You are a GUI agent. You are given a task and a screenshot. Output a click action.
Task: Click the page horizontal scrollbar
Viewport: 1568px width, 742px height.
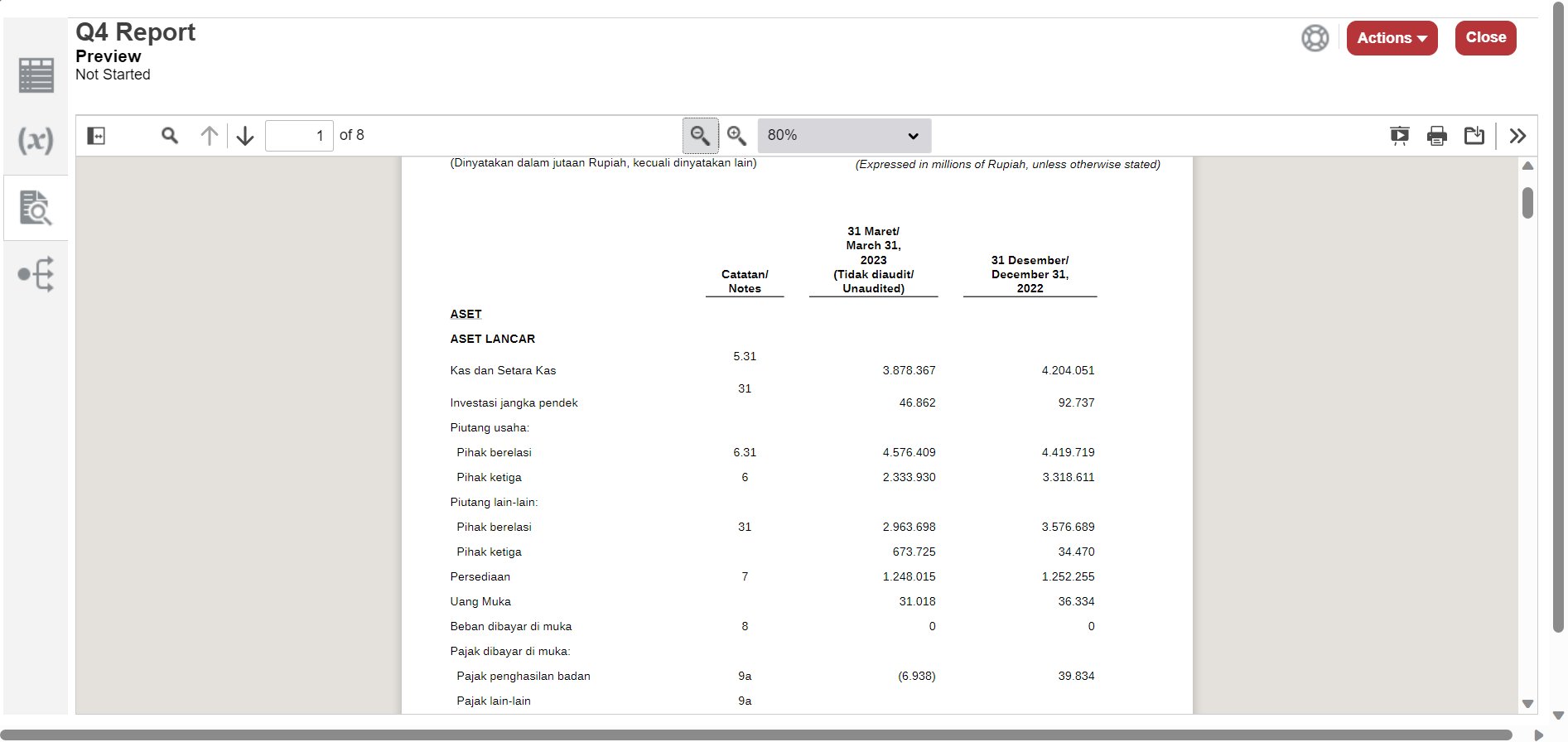pyautogui.click(x=757, y=735)
